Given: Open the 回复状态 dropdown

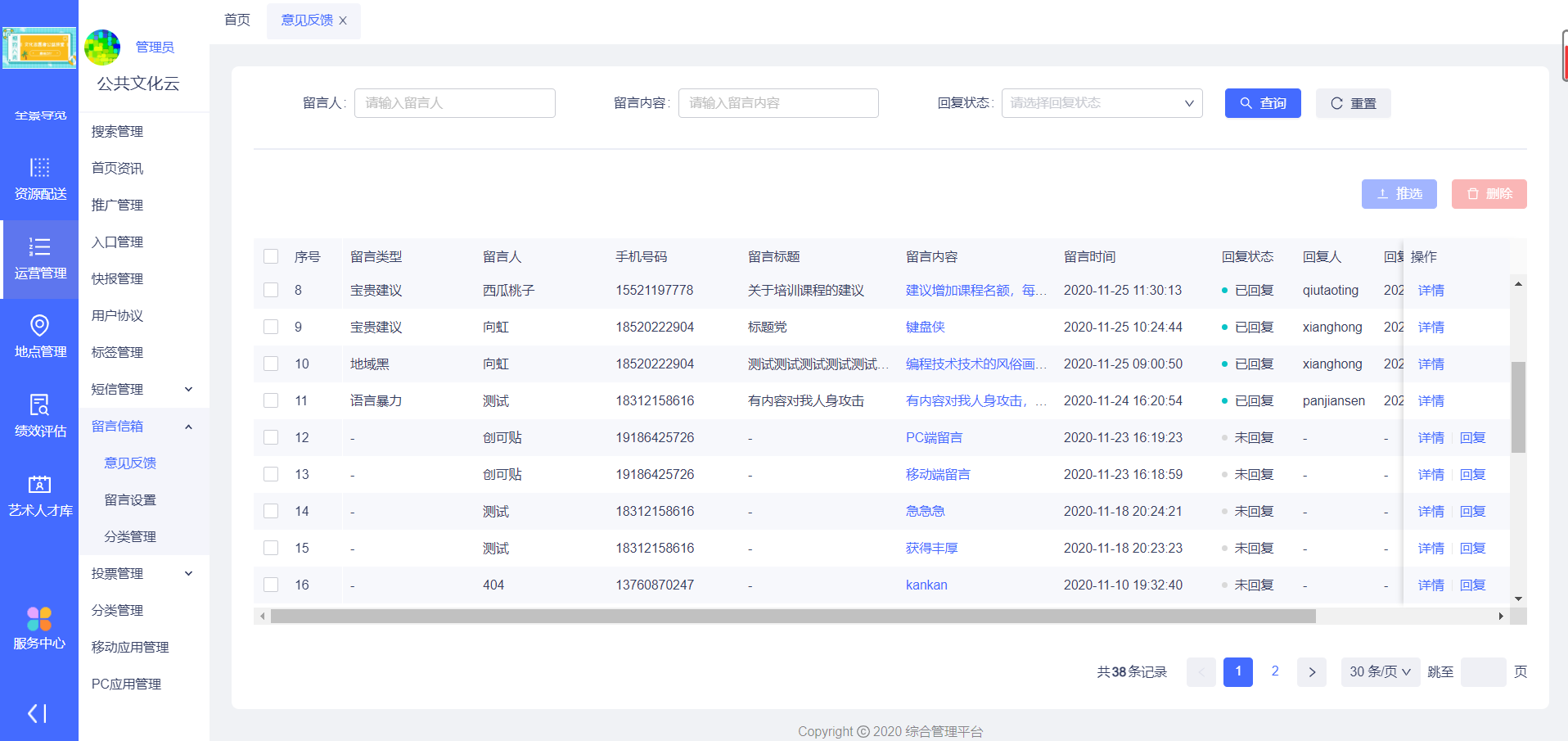Looking at the screenshot, I should tap(1102, 103).
